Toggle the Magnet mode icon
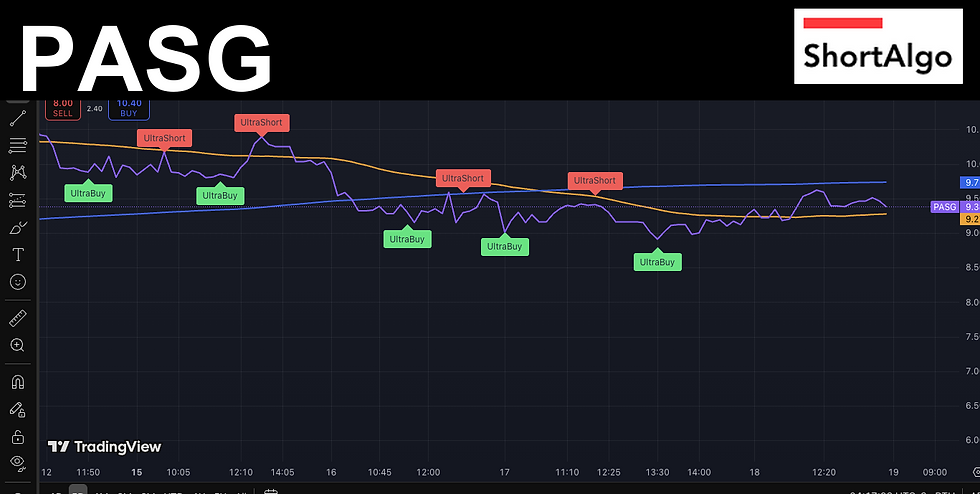The image size is (980, 494). pyautogui.click(x=18, y=382)
